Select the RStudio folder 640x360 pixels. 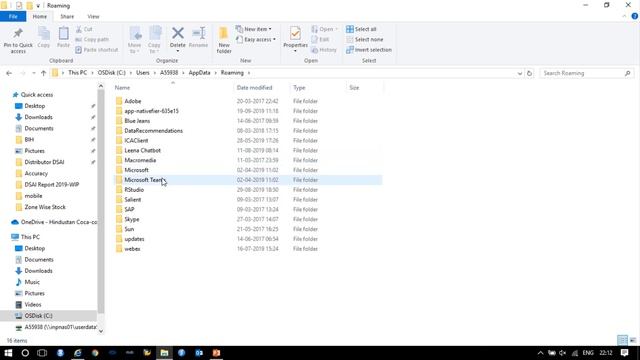click(134, 190)
